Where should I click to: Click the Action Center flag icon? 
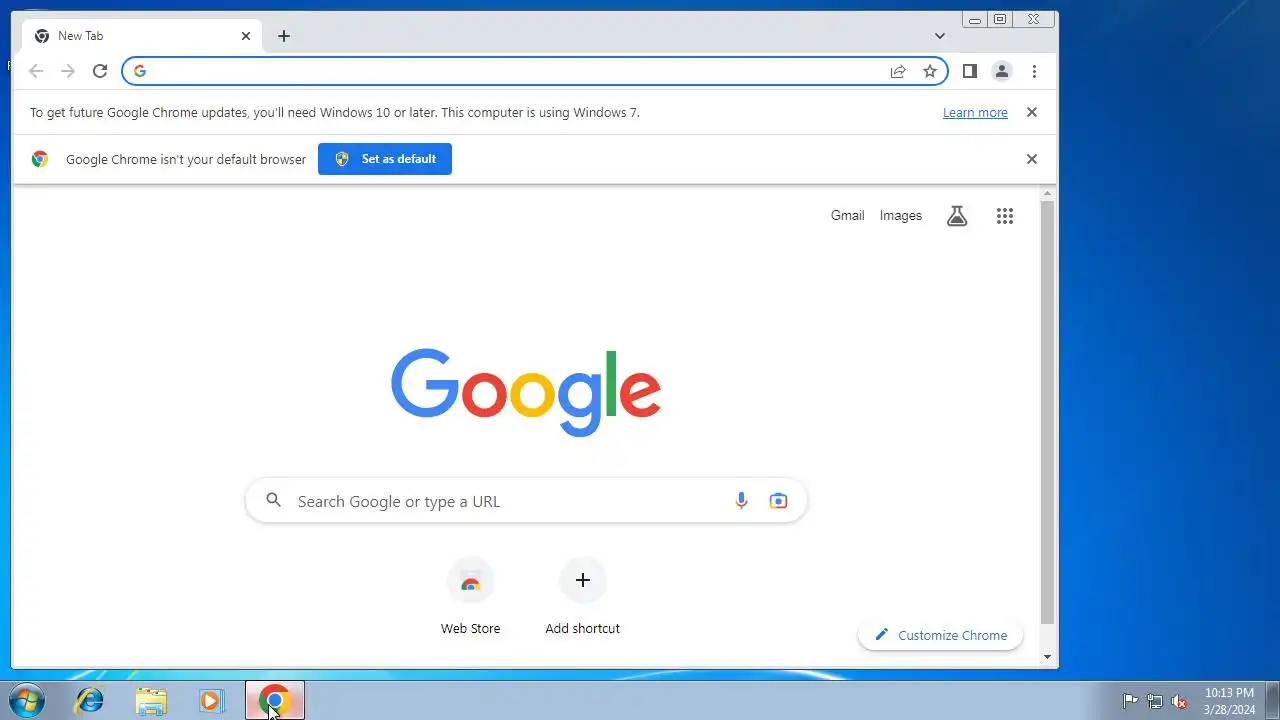point(1130,701)
